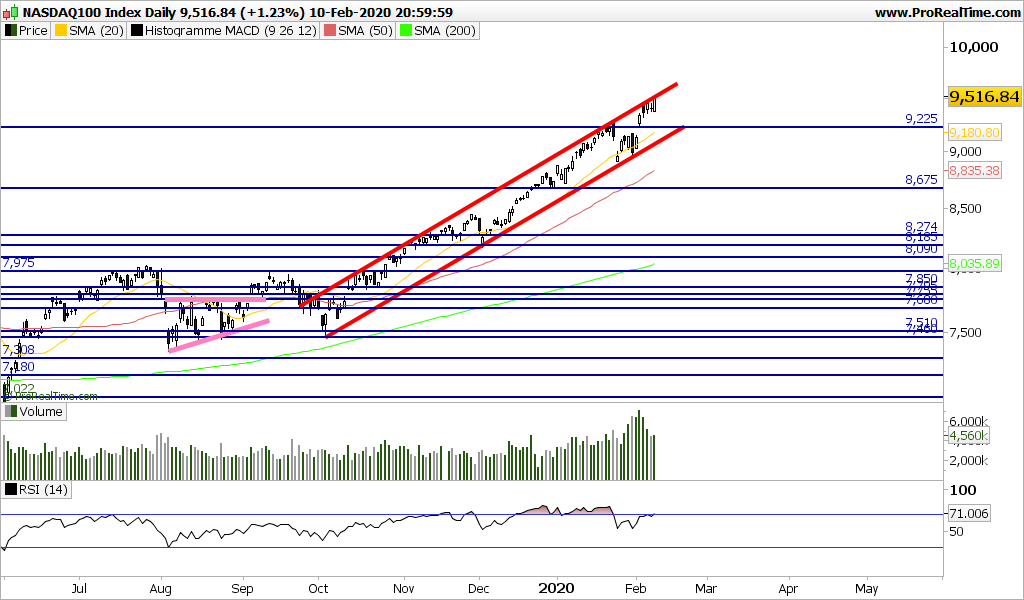The image size is (1024, 600).
Task: Click the red SMA (50) color swatch
Action: (330, 31)
